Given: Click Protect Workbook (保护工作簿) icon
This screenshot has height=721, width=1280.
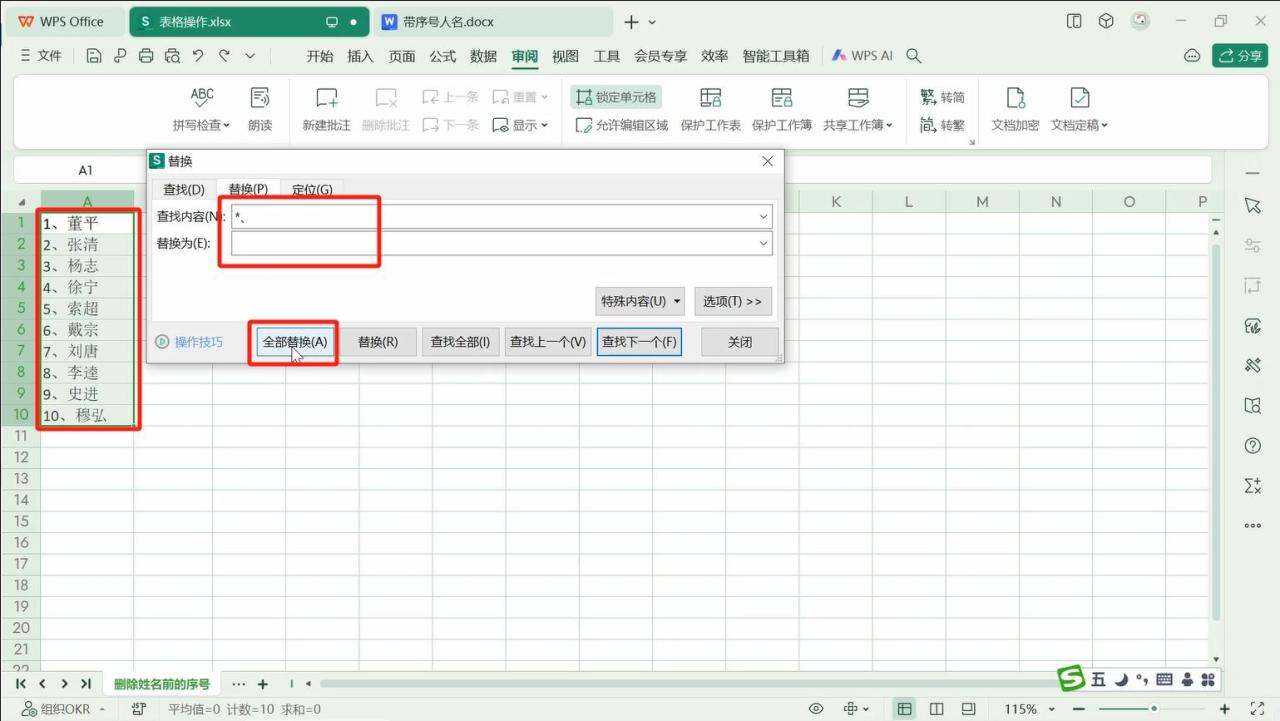Looking at the screenshot, I should point(782,98).
